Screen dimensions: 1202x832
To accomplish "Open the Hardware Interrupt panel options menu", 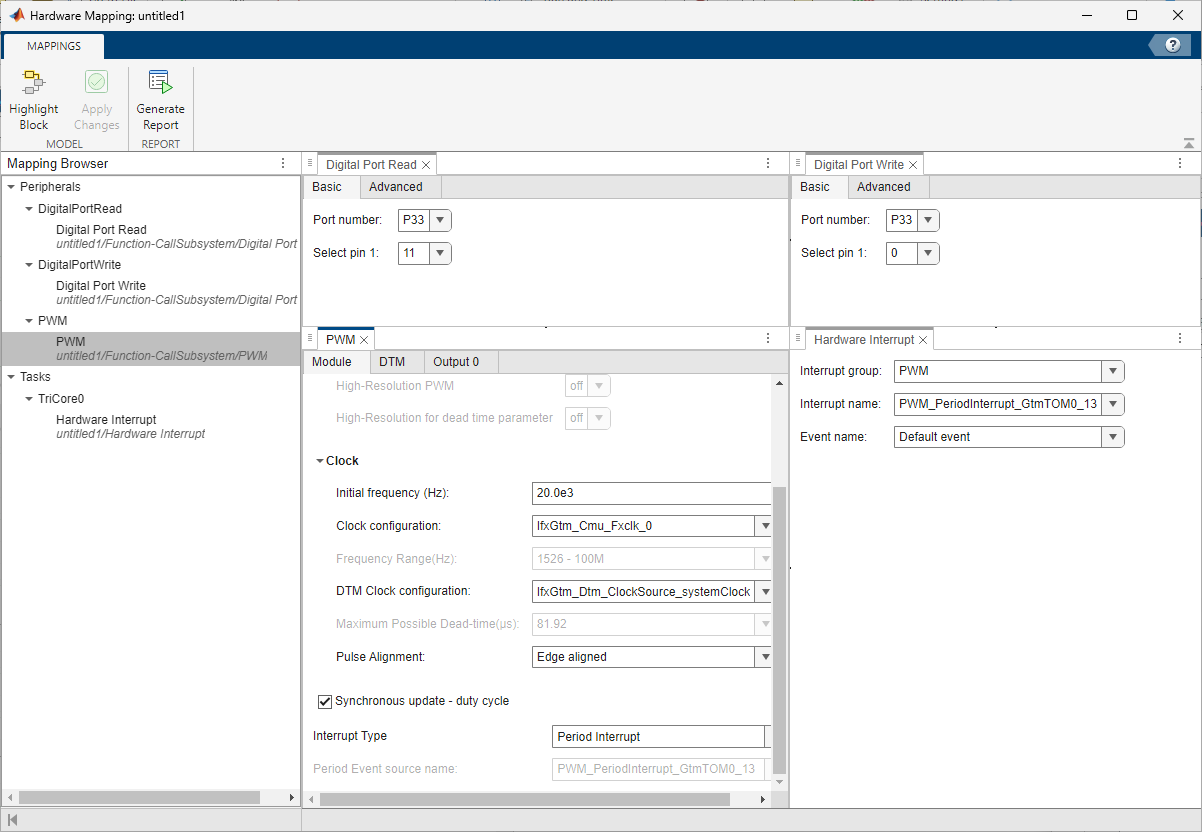I will click(x=1179, y=338).
